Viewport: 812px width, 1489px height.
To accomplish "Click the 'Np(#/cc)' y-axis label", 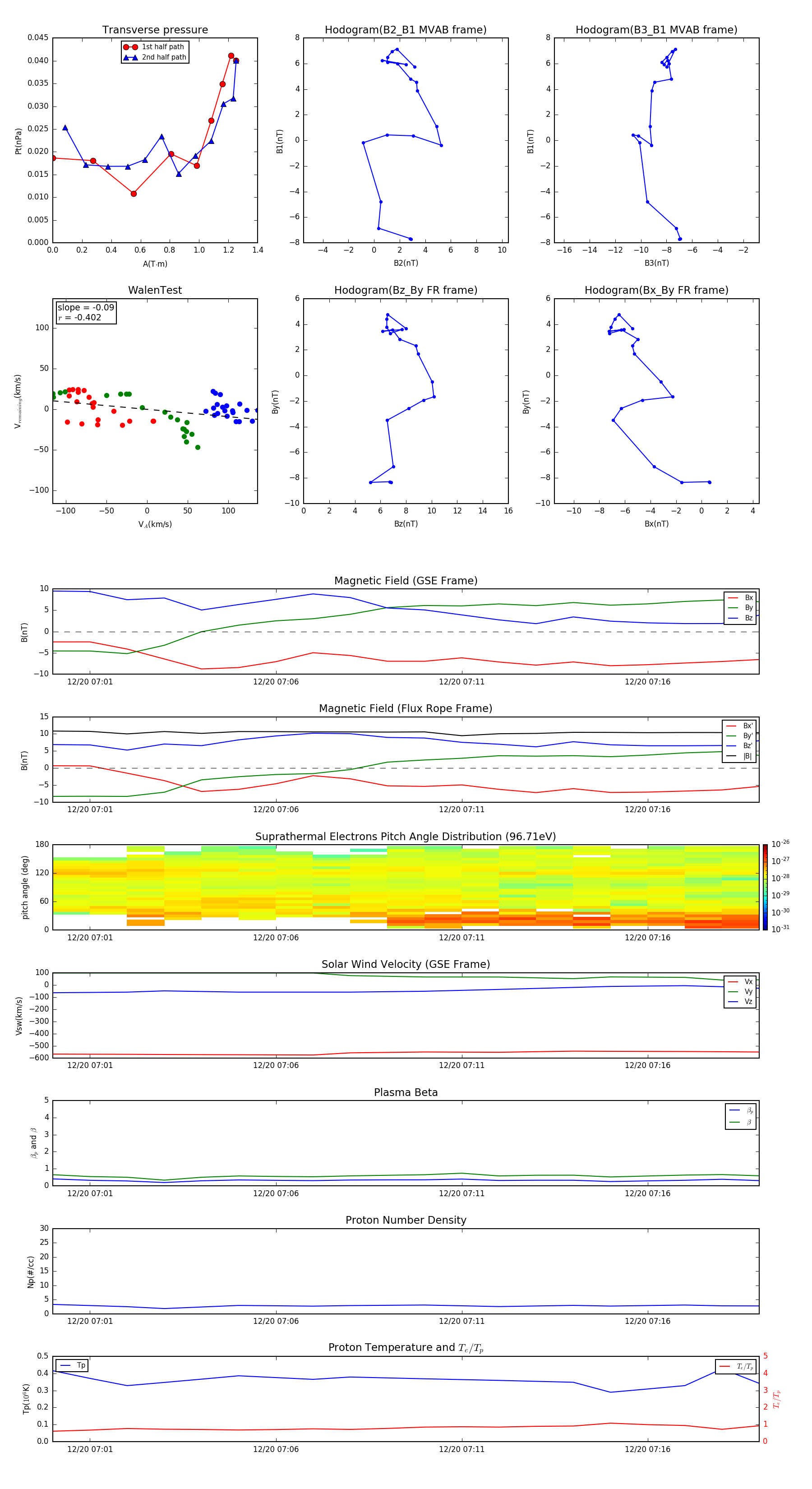I will [x=31, y=1272].
